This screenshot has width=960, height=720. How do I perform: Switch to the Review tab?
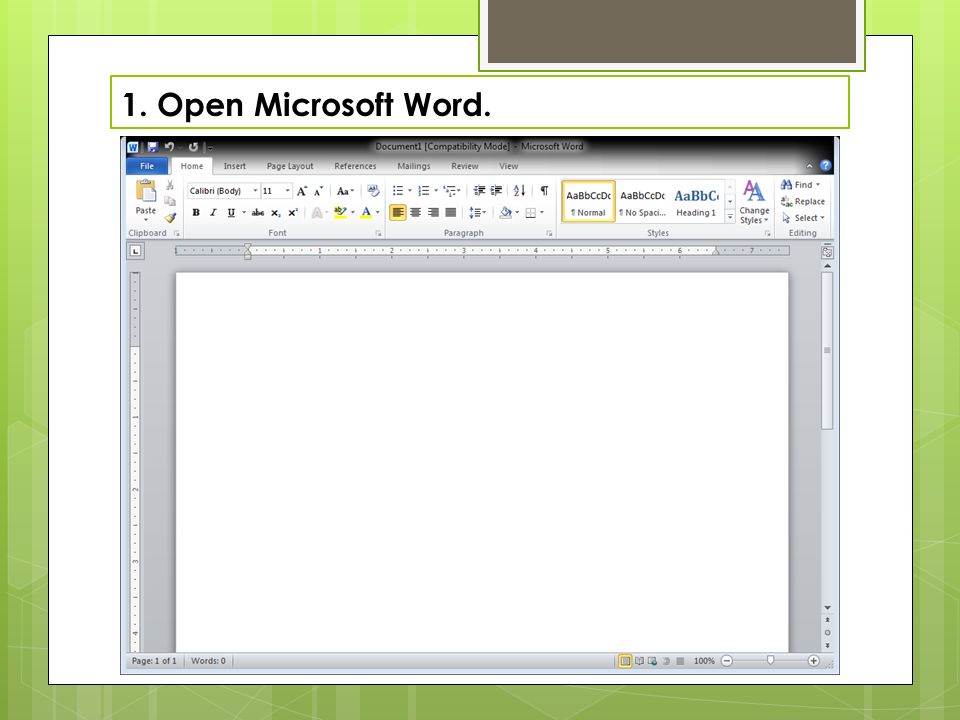pyautogui.click(x=465, y=166)
